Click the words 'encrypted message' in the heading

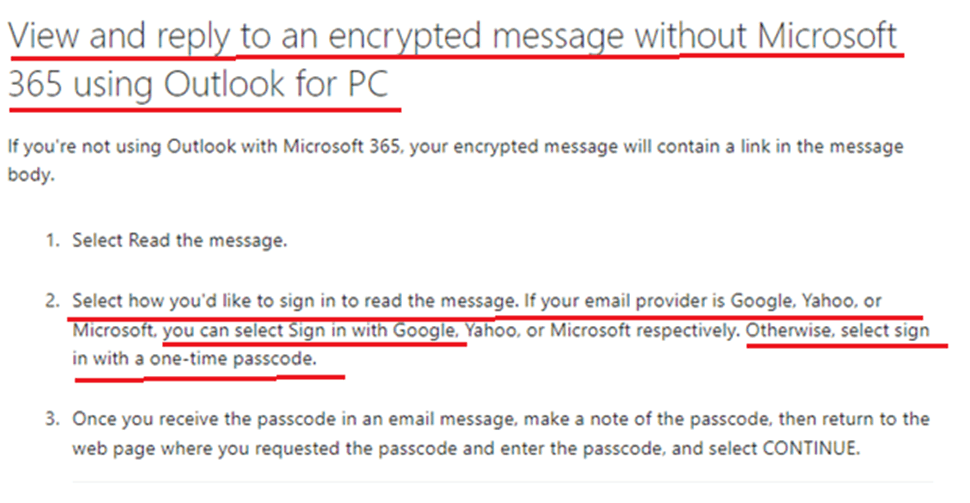pyautogui.click(x=476, y=36)
